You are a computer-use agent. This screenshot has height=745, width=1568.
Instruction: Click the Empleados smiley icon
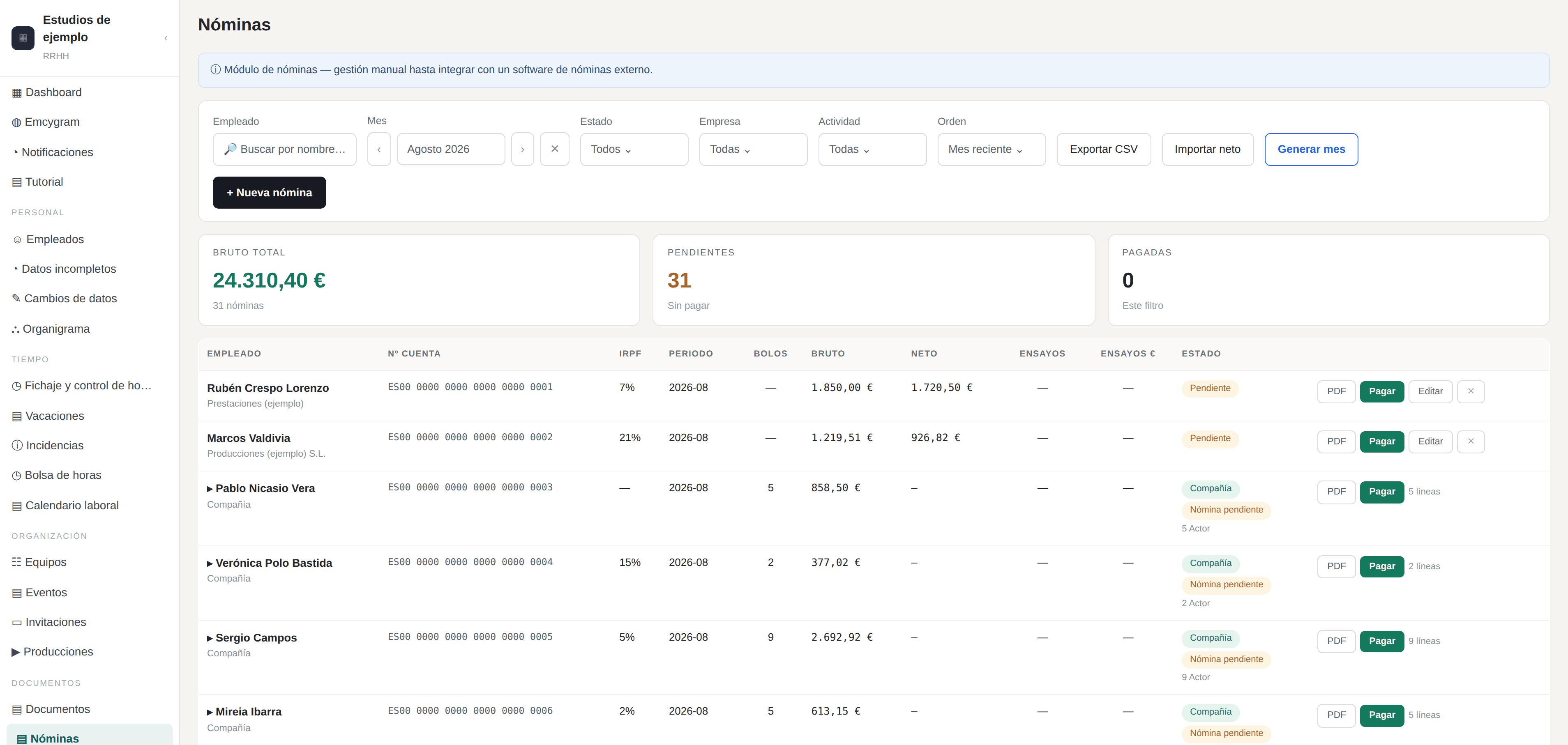(x=17, y=239)
